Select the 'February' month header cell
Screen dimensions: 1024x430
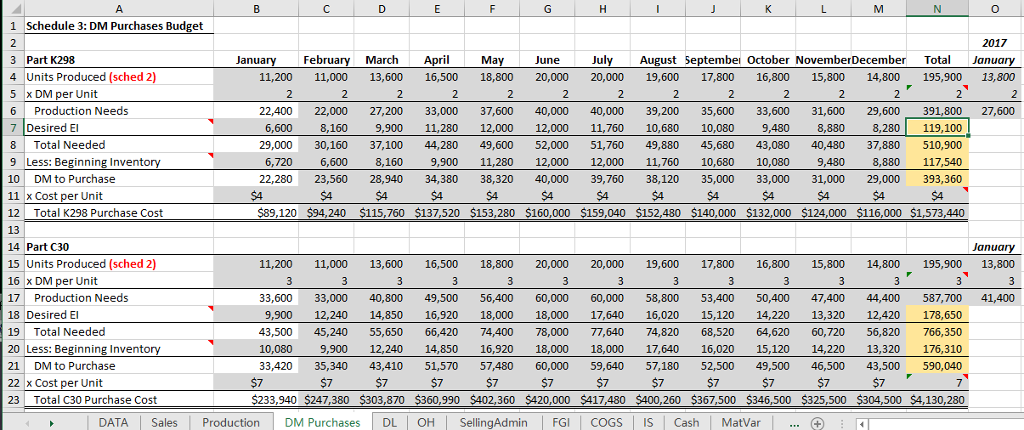click(x=326, y=59)
